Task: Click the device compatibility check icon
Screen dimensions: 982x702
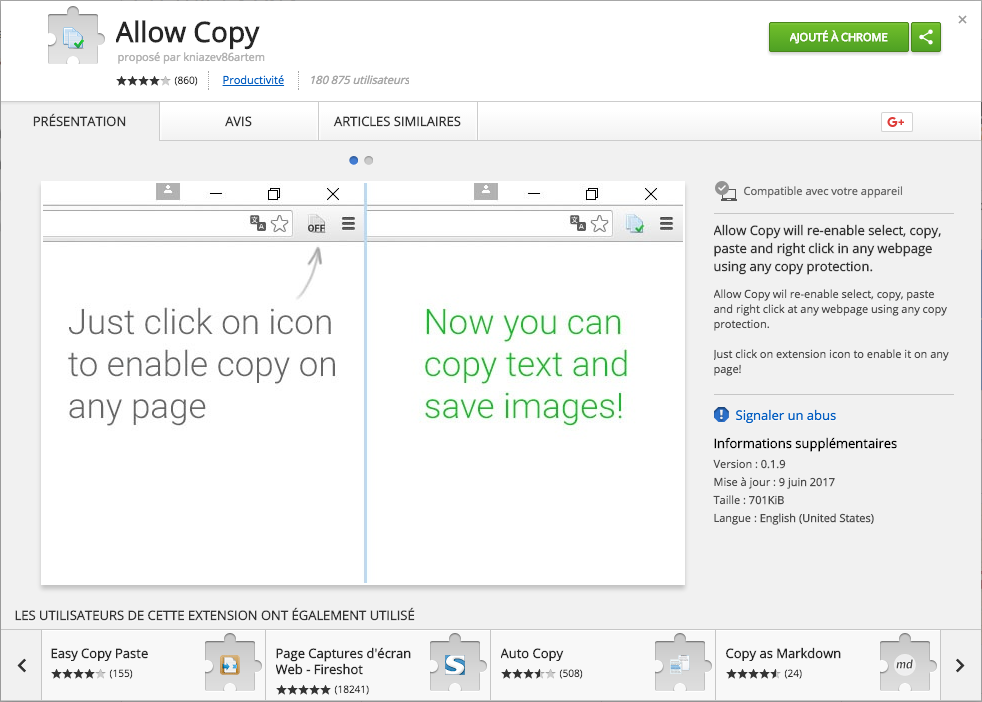Action: (x=725, y=191)
